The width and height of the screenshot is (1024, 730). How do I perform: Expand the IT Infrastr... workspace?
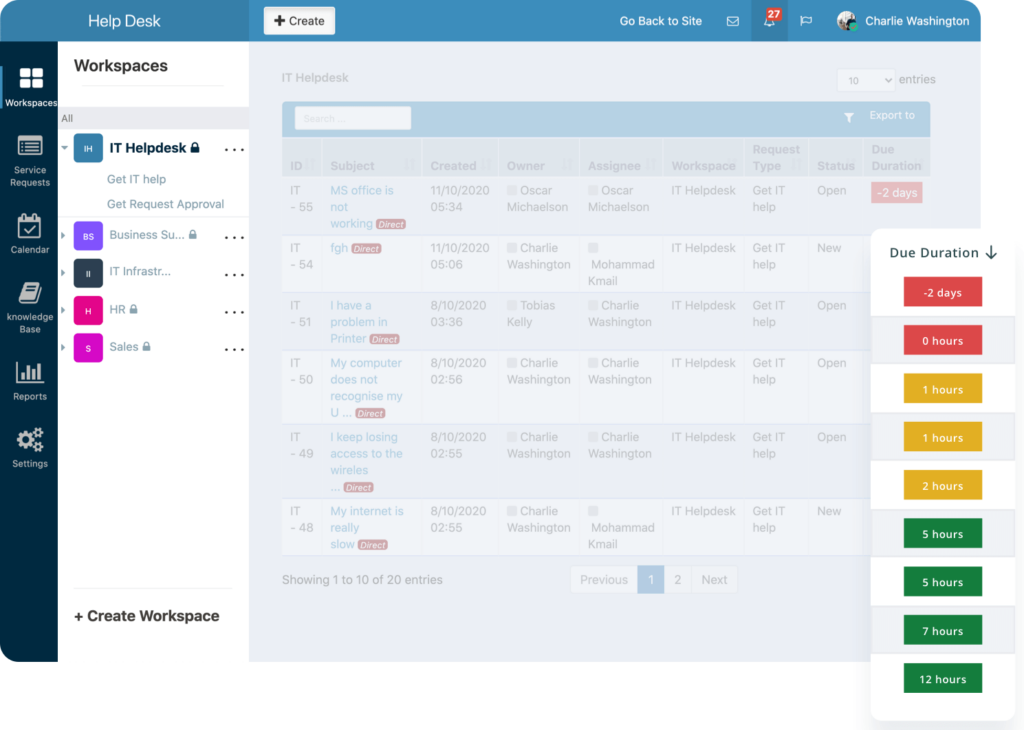(x=63, y=272)
